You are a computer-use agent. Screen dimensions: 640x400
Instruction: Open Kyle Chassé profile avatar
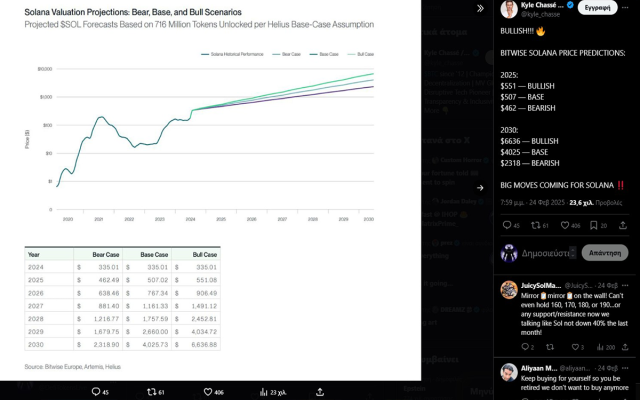[509, 10]
